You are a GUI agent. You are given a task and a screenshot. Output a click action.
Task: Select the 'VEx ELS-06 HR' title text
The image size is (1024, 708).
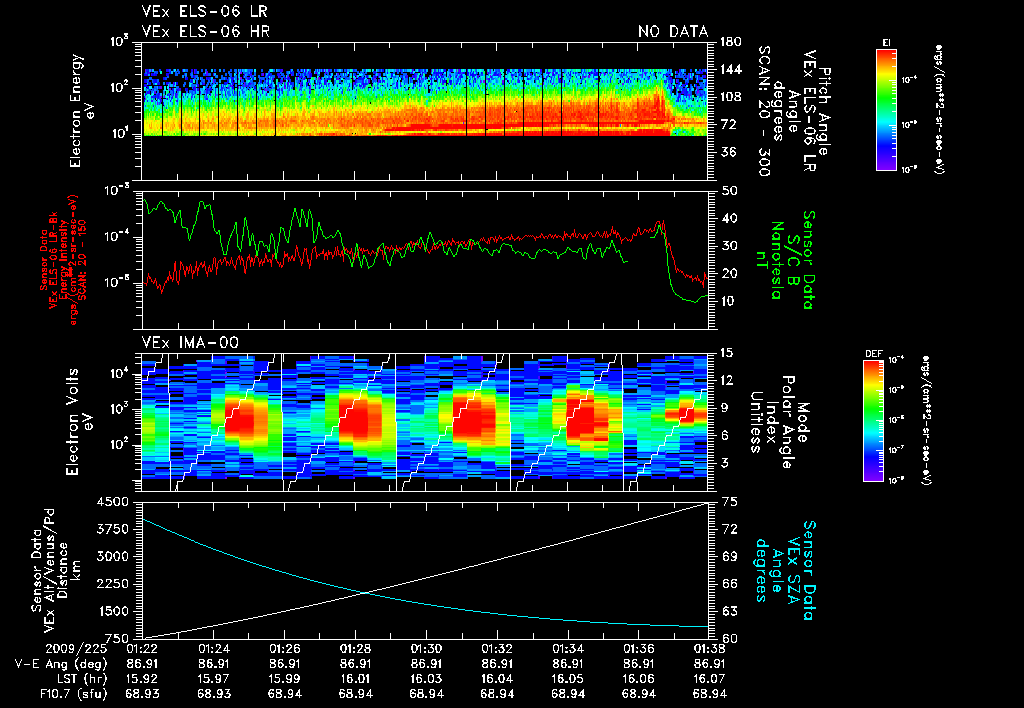(x=205, y=31)
